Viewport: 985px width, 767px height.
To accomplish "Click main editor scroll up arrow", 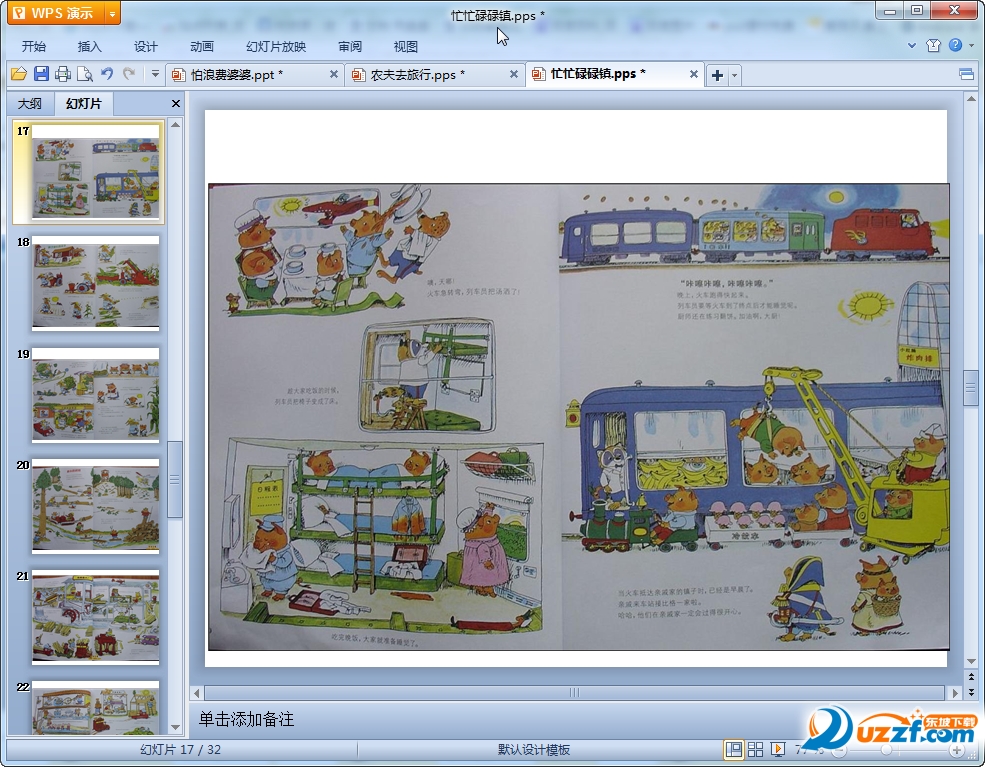I will pyautogui.click(x=971, y=99).
